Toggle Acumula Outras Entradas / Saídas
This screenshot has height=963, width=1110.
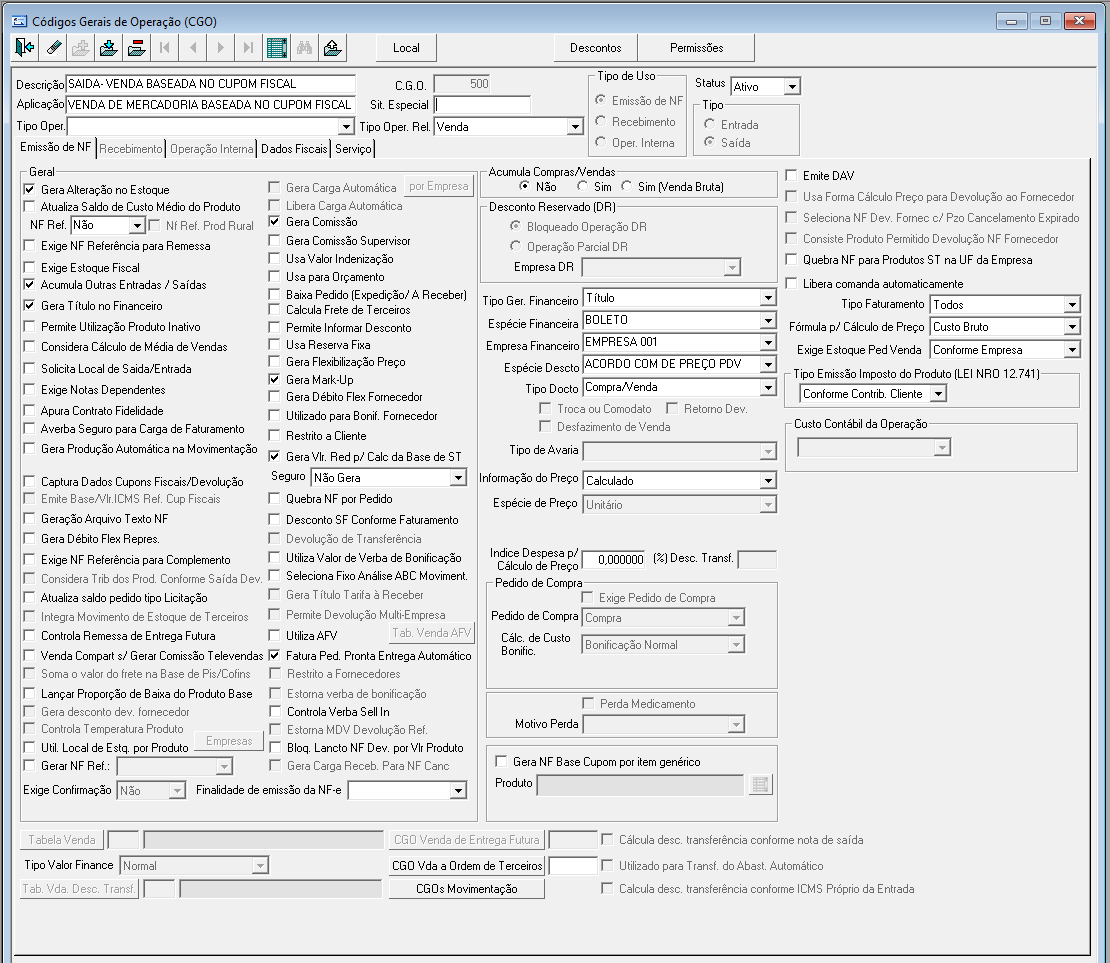pos(29,285)
